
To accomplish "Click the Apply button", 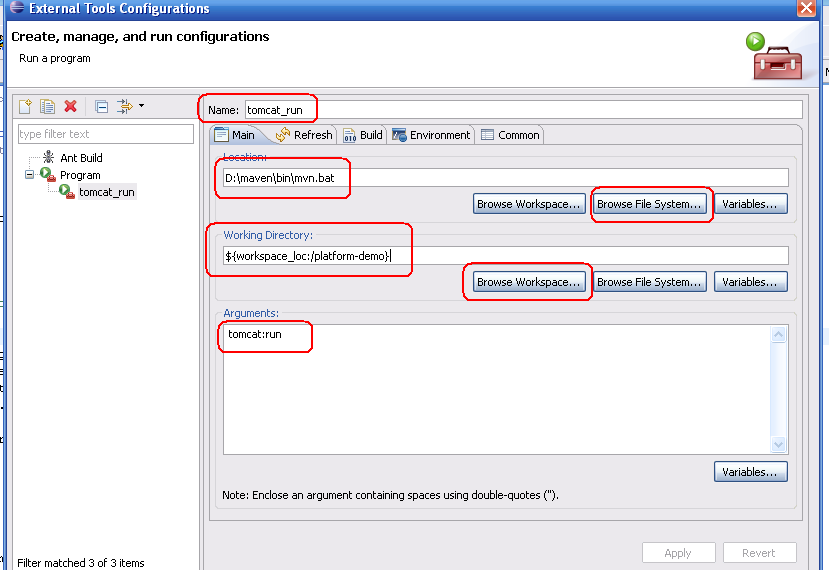I will click(x=678, y=553).
